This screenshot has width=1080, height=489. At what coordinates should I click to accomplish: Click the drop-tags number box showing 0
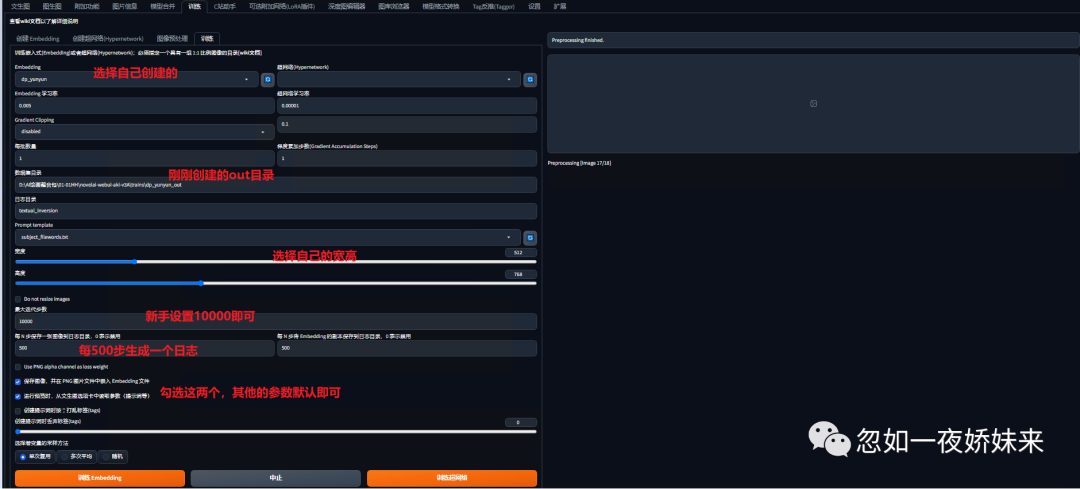click(521, 422)
